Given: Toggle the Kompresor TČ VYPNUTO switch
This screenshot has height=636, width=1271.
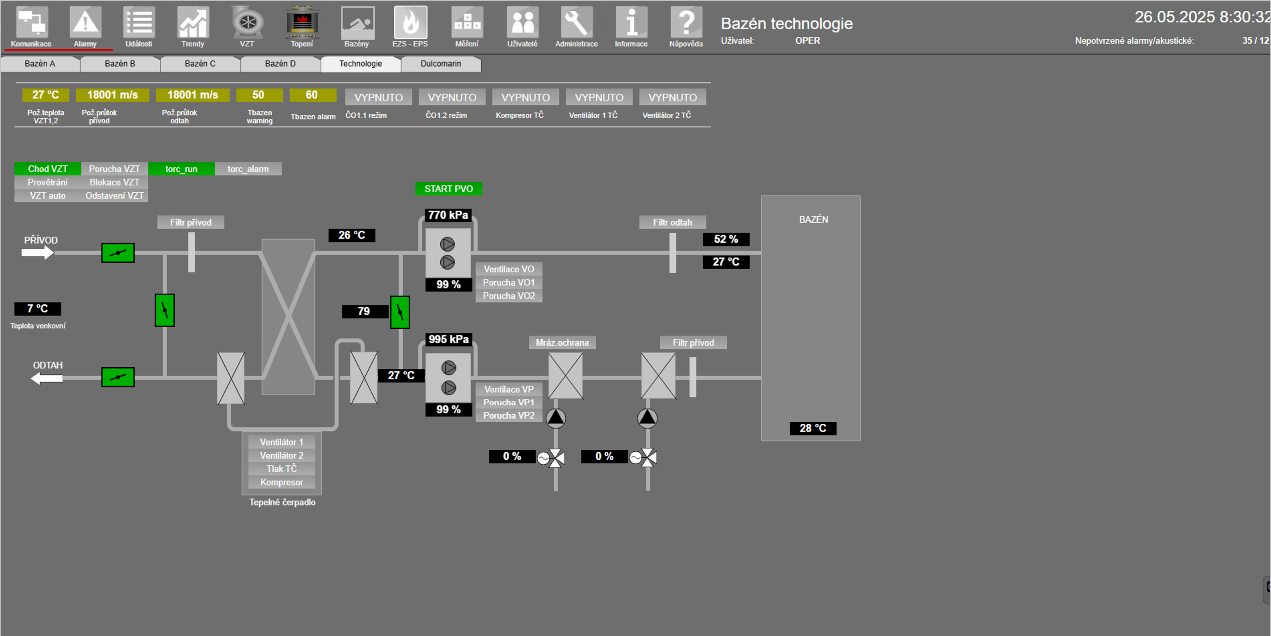Looking at the screenshot, I should point(526,97).
